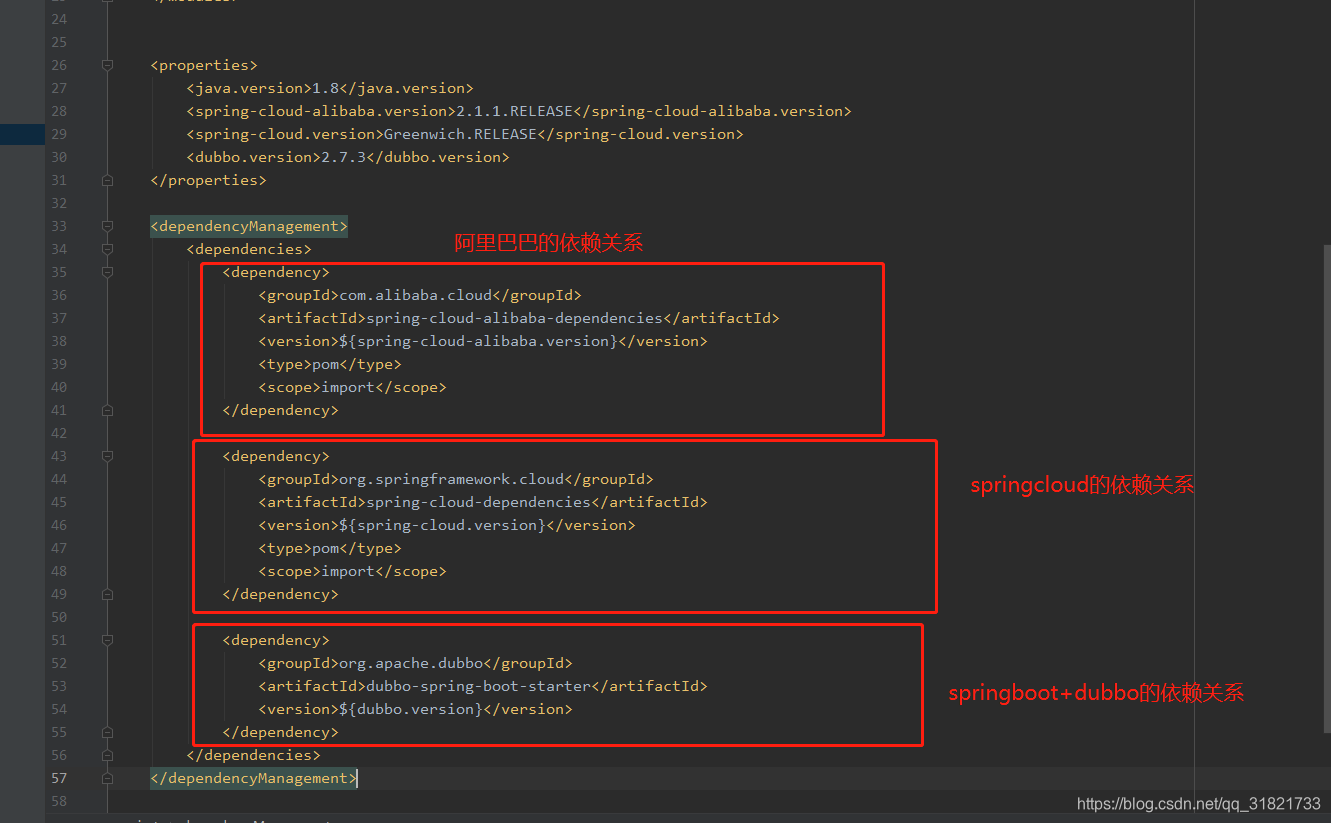Click fold marker at closing properties line 31
1331x823 pixels.
(107, 180)
